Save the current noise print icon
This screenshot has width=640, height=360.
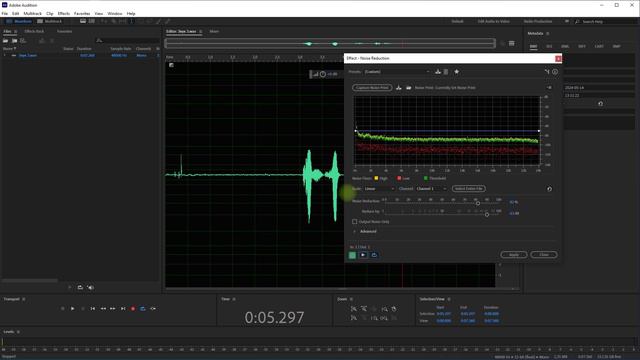(399, 88)
